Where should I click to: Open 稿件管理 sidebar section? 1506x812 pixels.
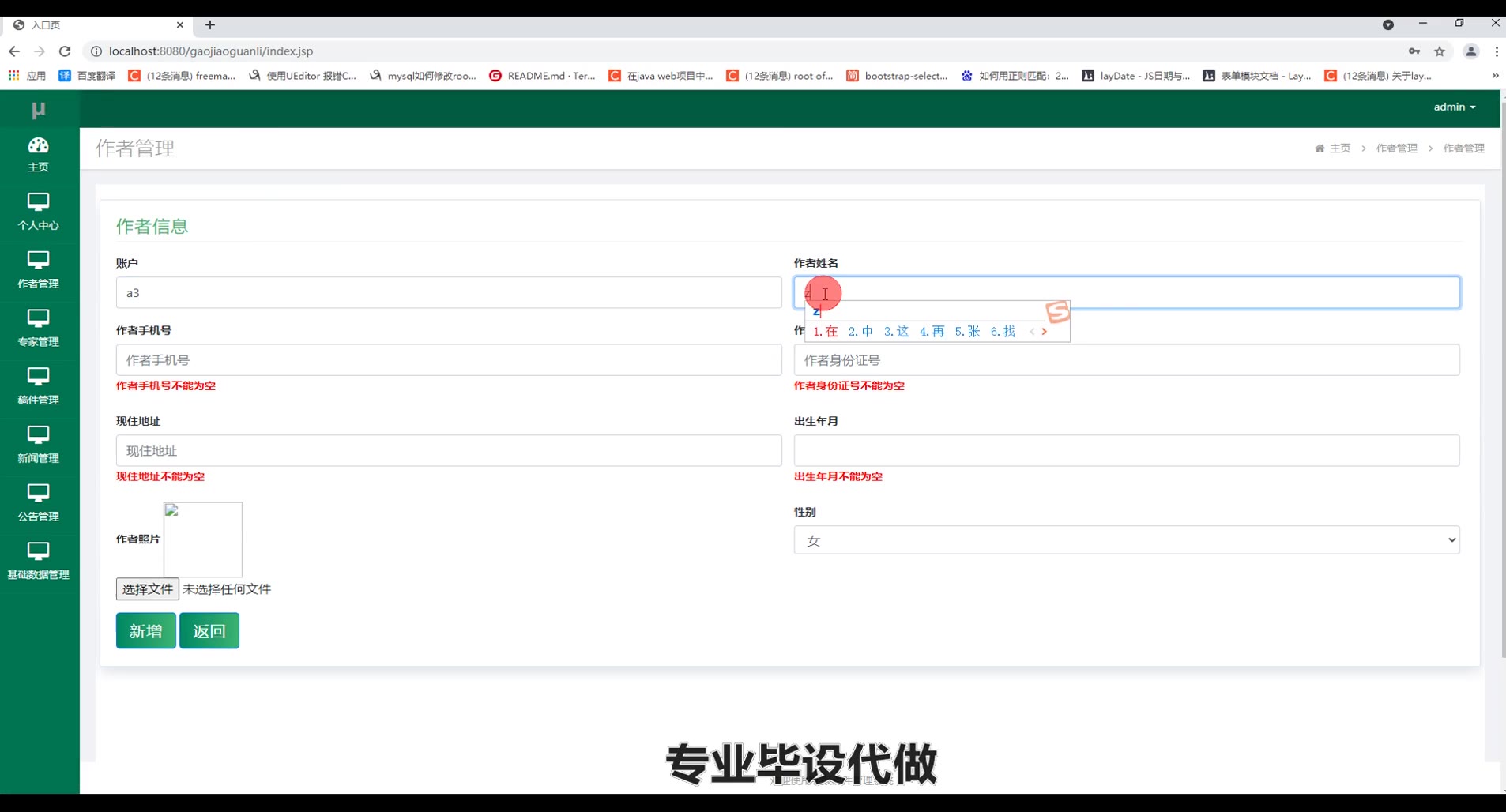[x=39, y=387]
